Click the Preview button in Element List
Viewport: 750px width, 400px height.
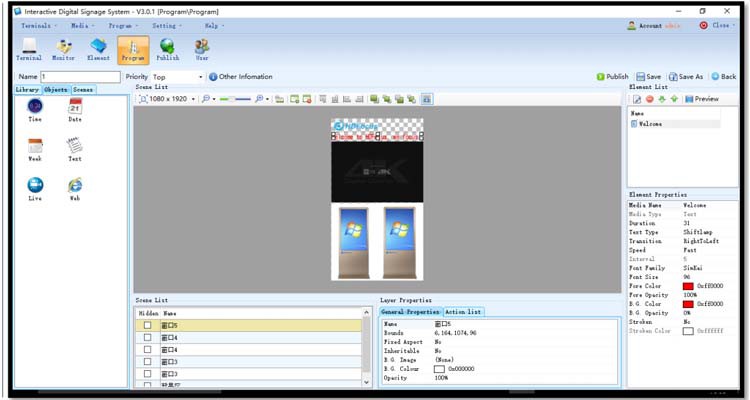(x=702, y=99)
